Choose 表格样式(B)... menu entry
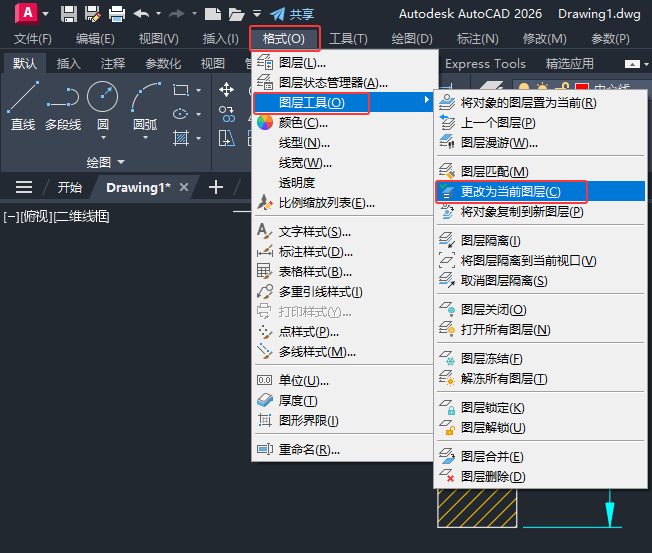This screenshot has height=553, width=652. [344, 272]
